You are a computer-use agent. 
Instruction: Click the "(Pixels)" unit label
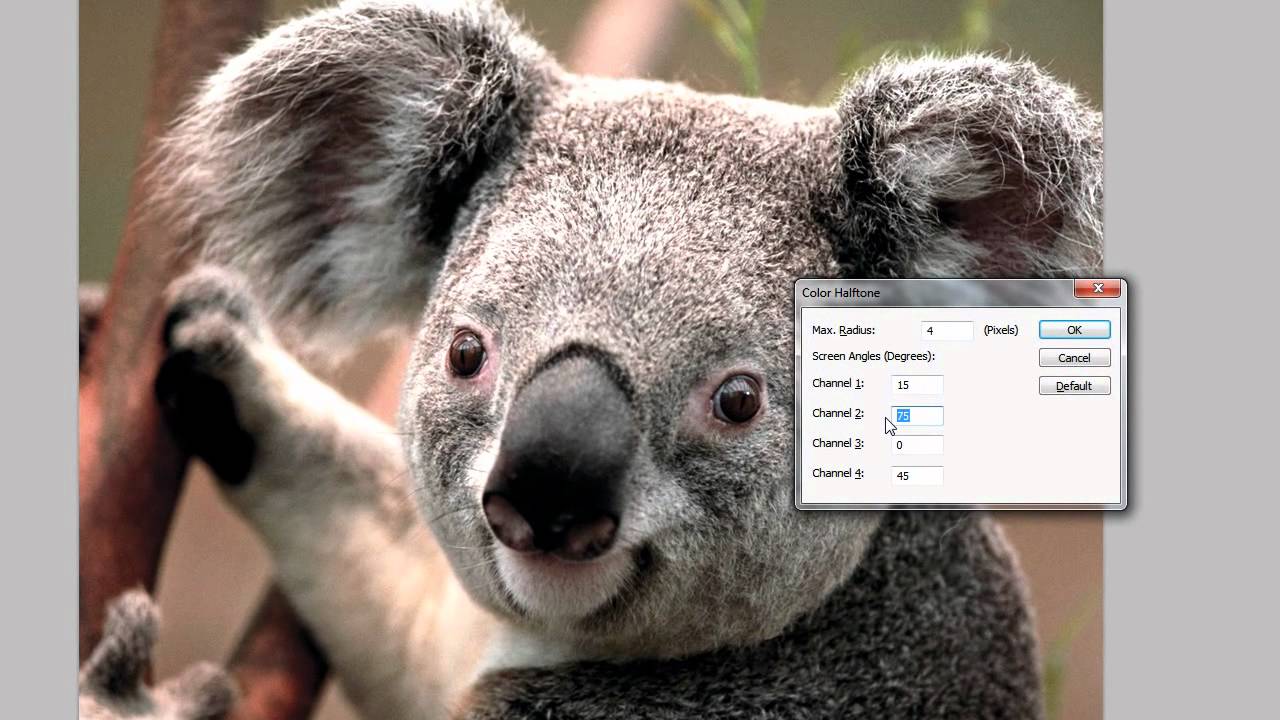(x=1000, y=330)
